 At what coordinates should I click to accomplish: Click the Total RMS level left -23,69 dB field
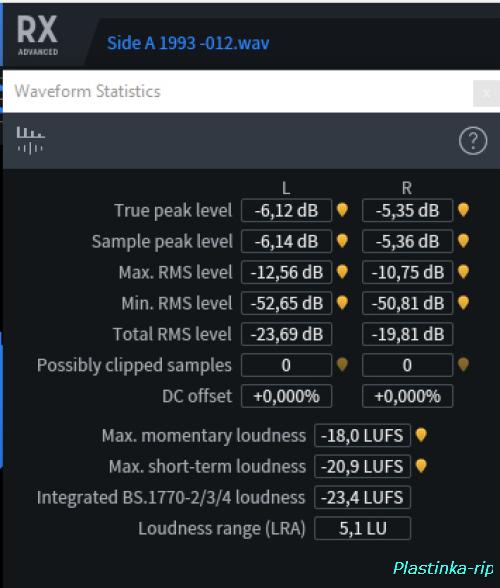tap(287, 334)
